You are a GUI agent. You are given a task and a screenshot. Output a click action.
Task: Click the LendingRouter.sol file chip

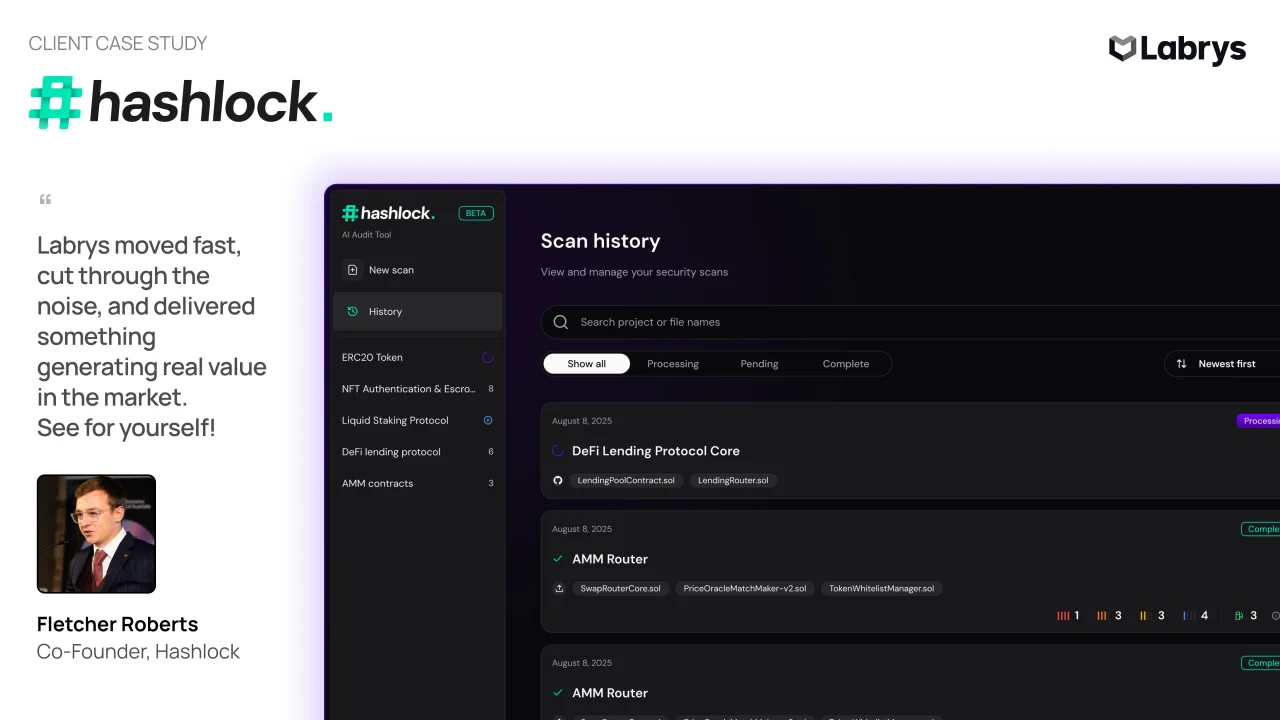tap(733, 480)
